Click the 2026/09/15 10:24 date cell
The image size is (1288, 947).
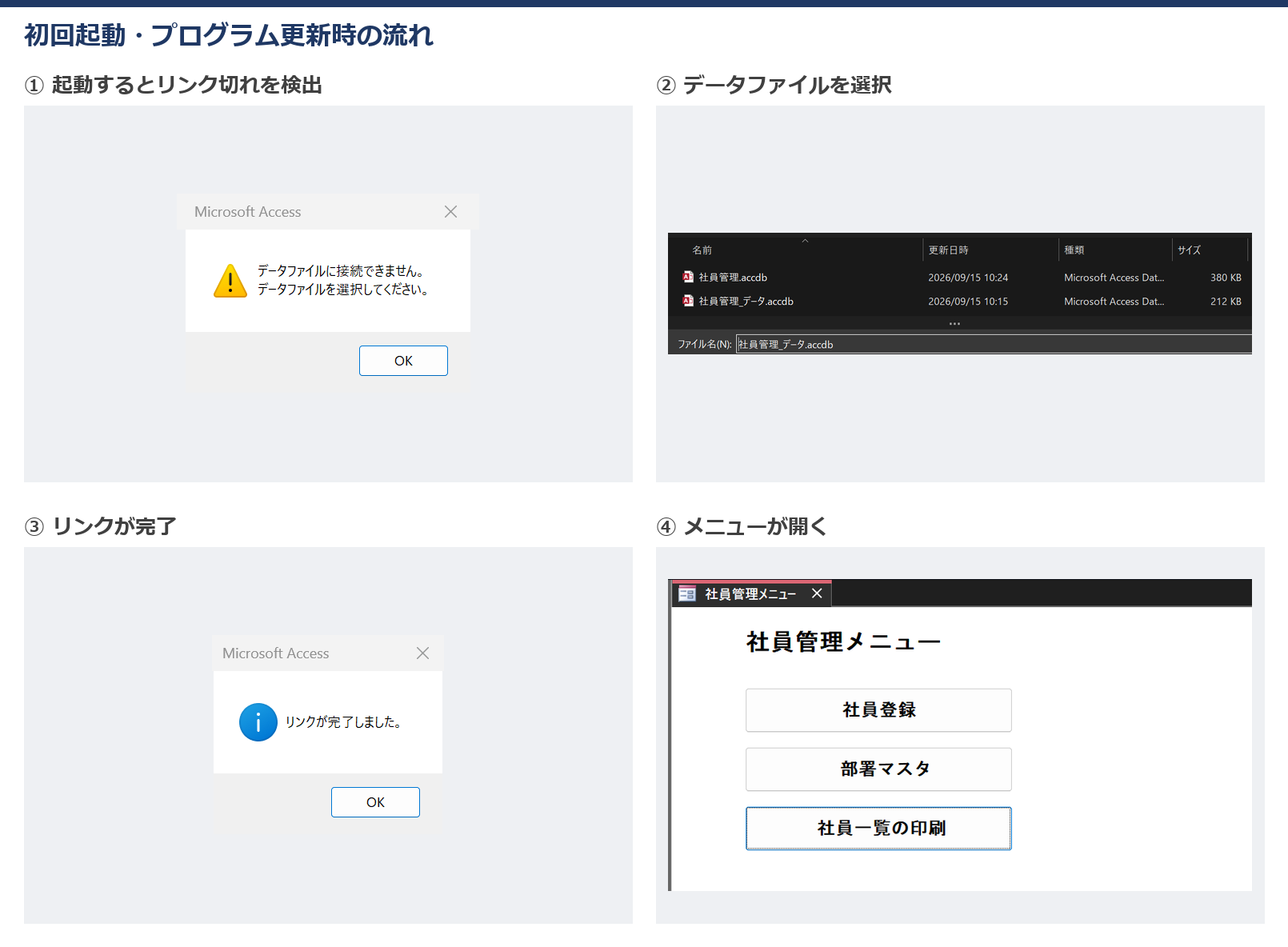tap(968, 278)
